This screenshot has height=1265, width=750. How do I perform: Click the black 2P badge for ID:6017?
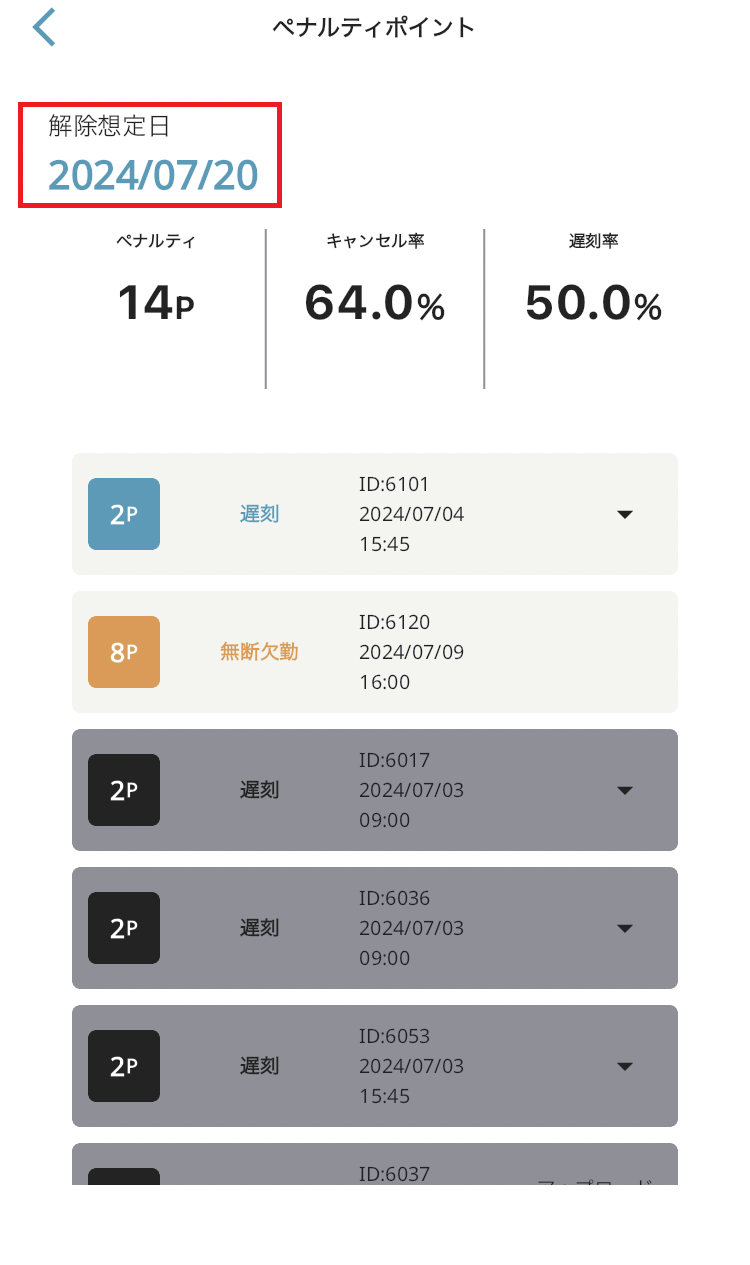click(x=124, y=790)
